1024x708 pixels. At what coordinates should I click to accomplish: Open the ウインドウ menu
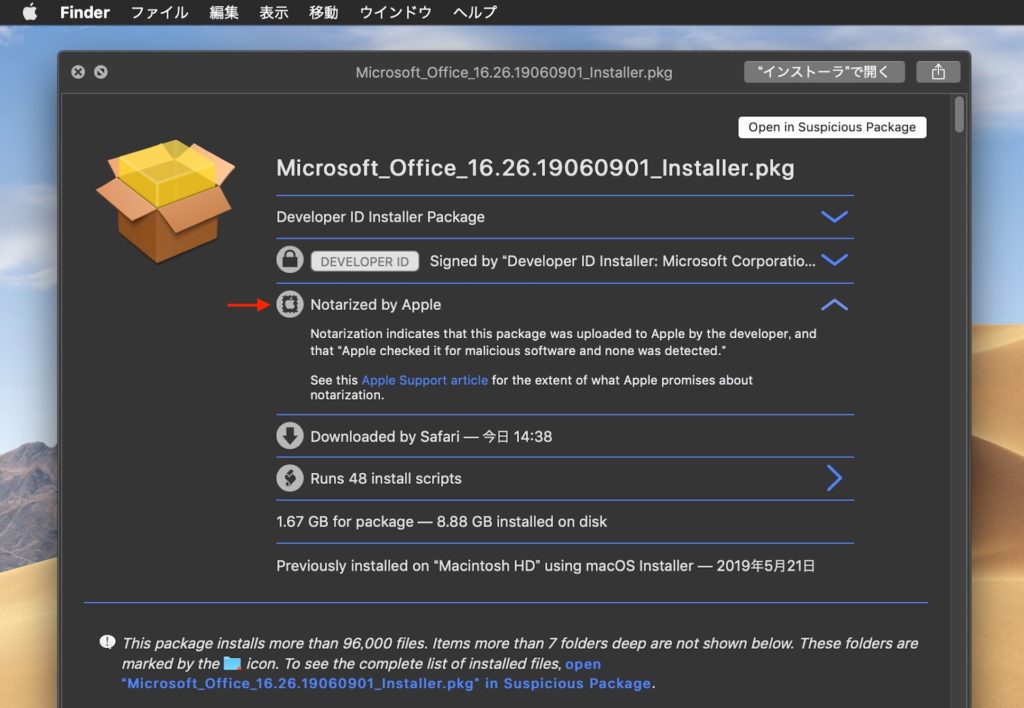395,12
